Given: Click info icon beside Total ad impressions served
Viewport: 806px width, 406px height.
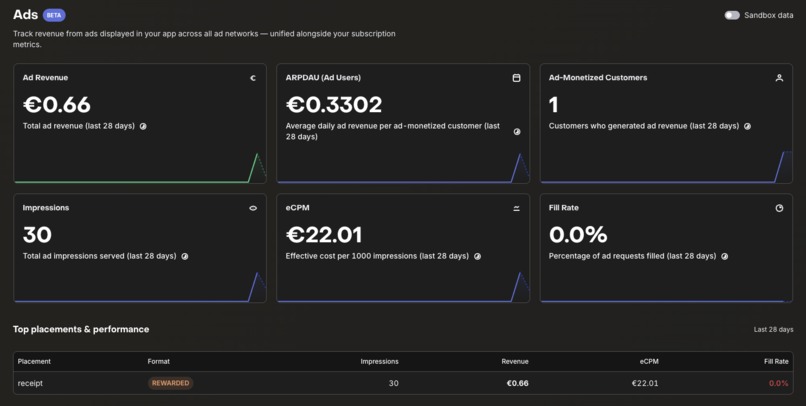Looking at the screenshot, I should [x=185, y=256].
